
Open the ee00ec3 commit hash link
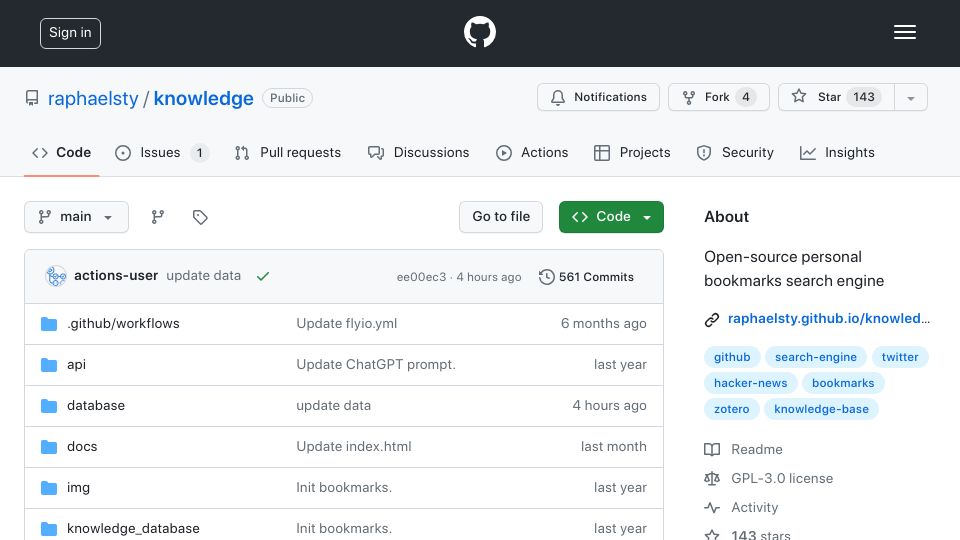421,277
